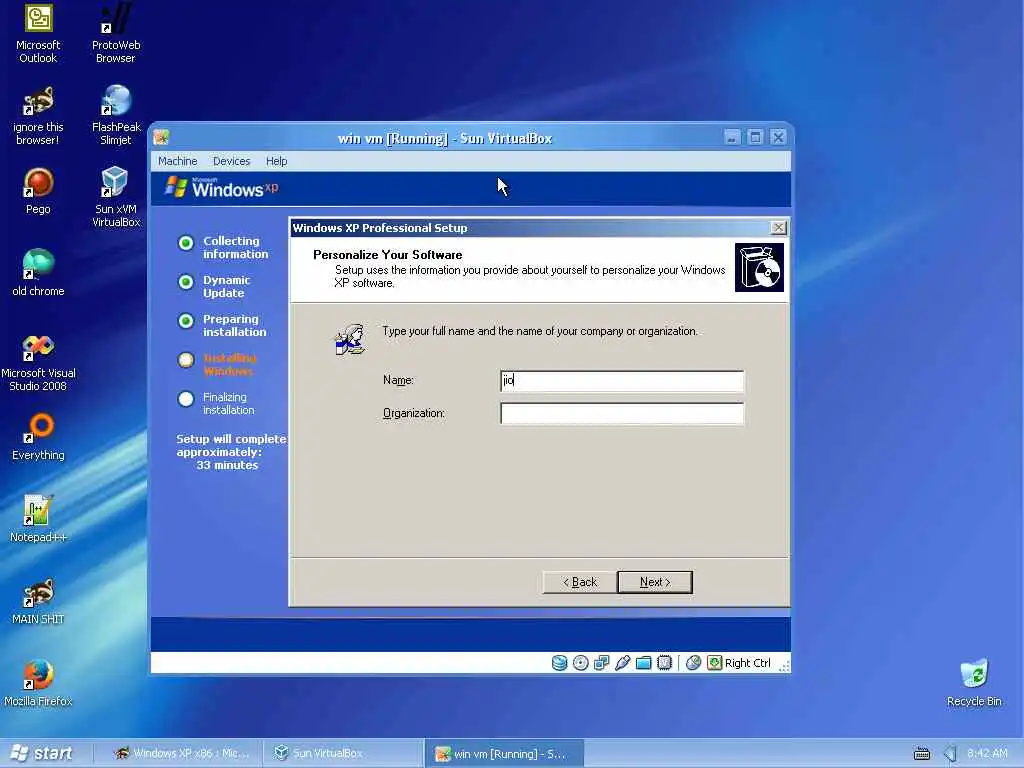Click the green host key arrow icon
1024x768 pixels.
click(714, 663)
